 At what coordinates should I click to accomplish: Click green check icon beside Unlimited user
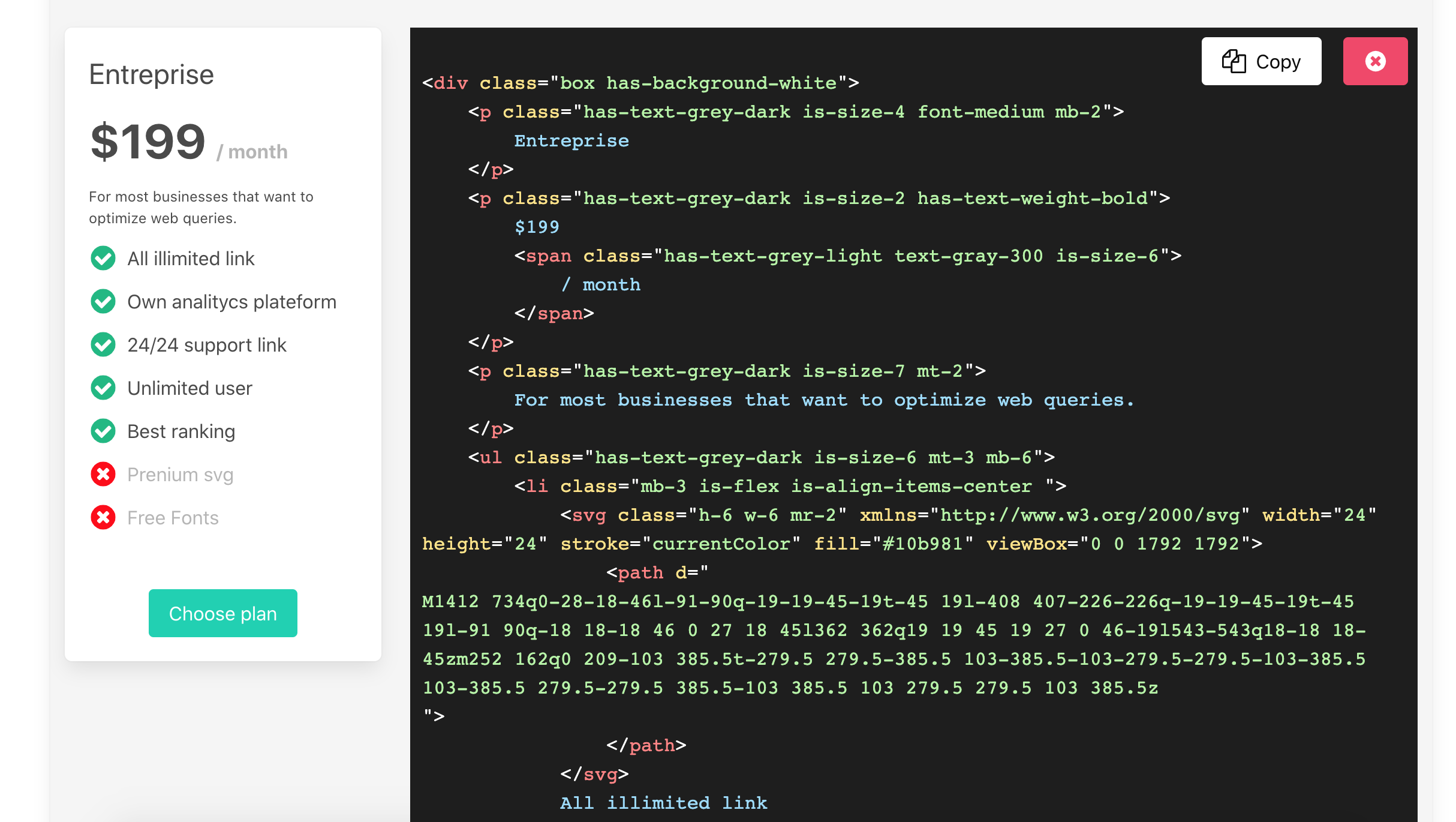103,388
